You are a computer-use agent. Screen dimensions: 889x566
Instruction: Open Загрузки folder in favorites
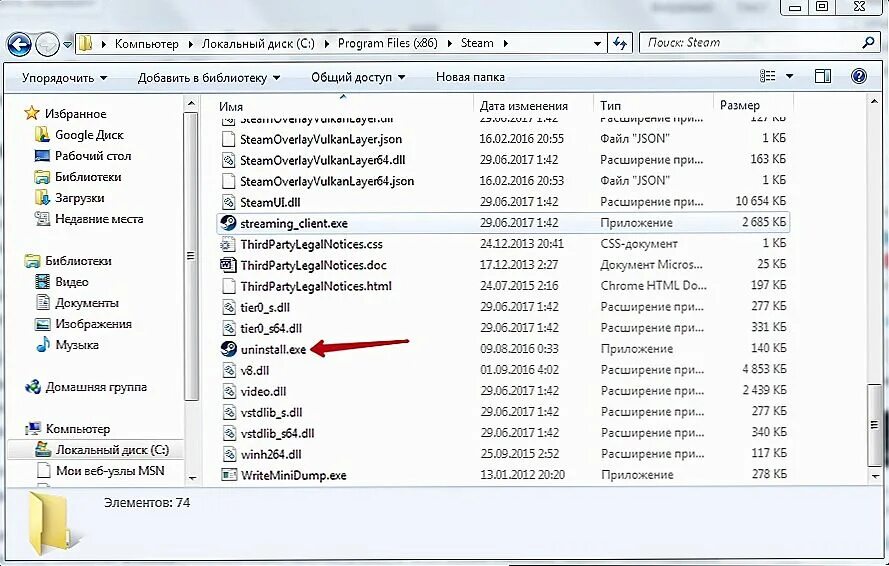79,198
